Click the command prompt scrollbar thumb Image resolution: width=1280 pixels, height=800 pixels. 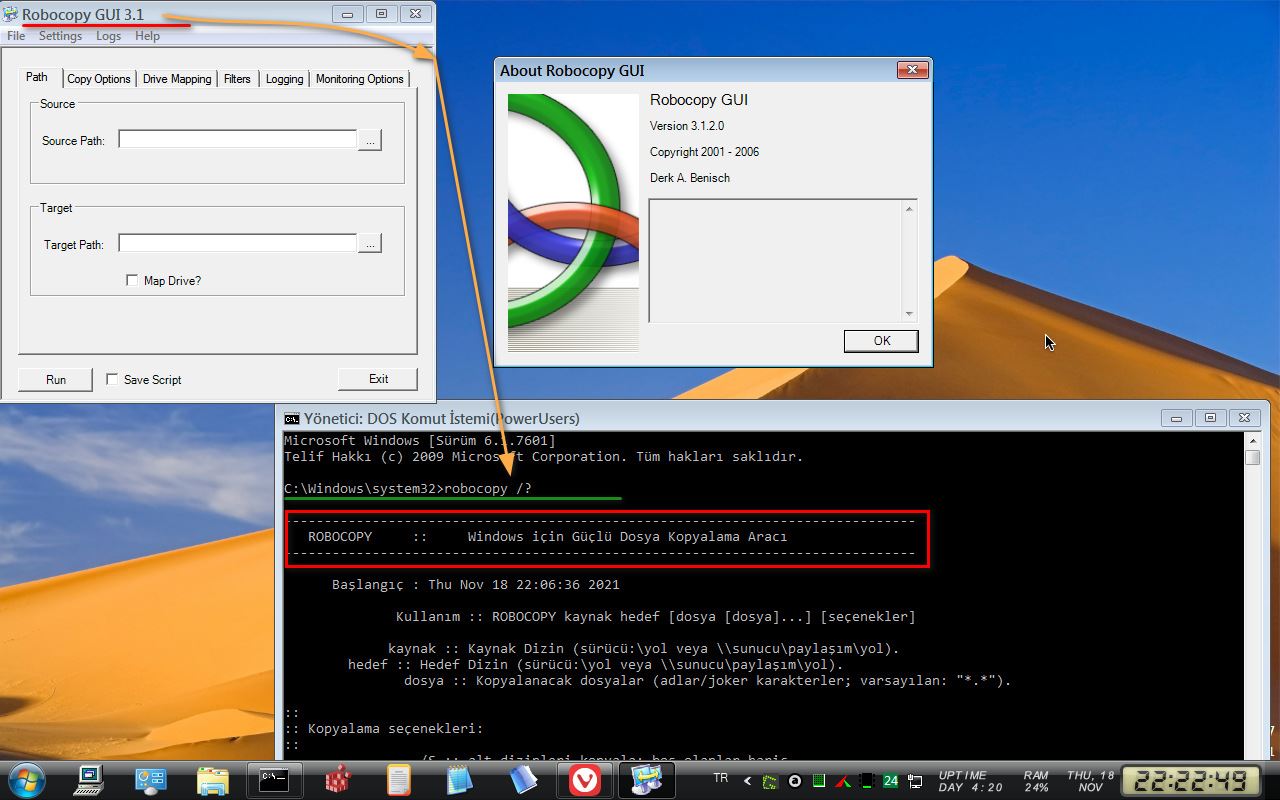(1253, 458)
